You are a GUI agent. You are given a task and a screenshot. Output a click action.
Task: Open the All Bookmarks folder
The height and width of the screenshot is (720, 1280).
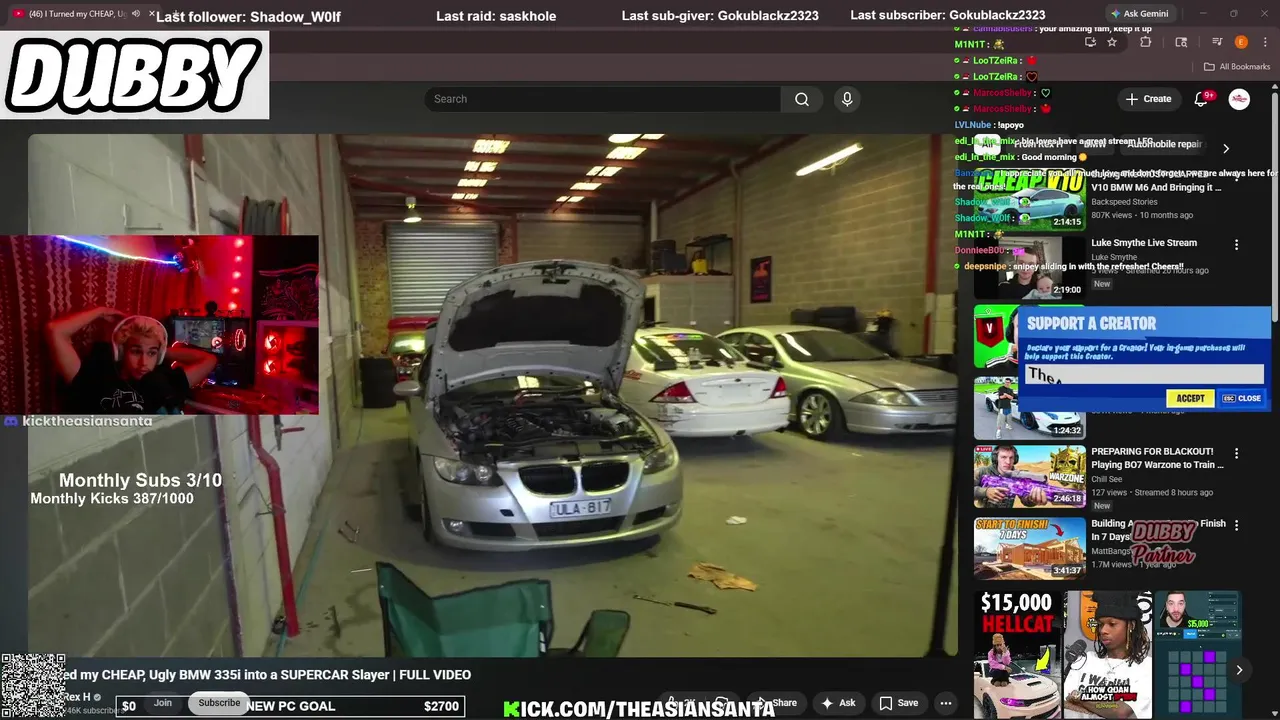click(x=1237, y=67)
